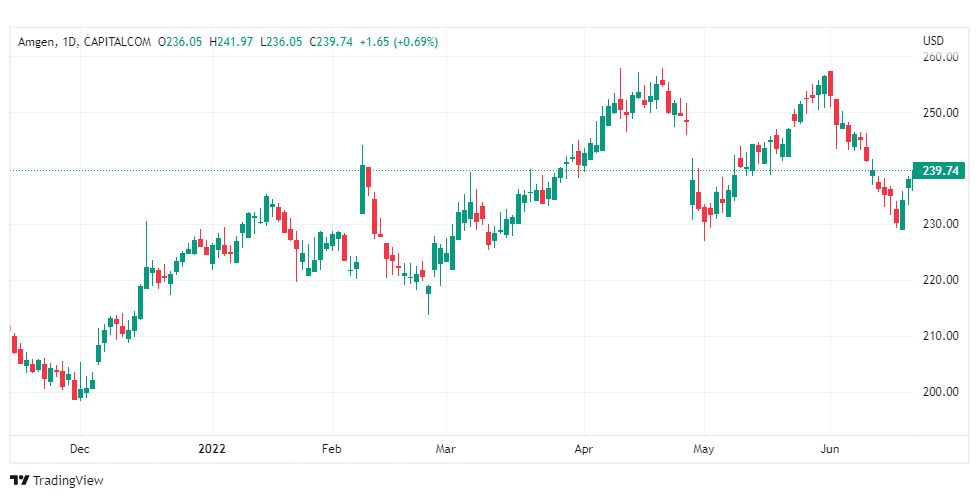This screenshot has width=979, height=498.
Task: Click the May time axis label
Action: 704,449
